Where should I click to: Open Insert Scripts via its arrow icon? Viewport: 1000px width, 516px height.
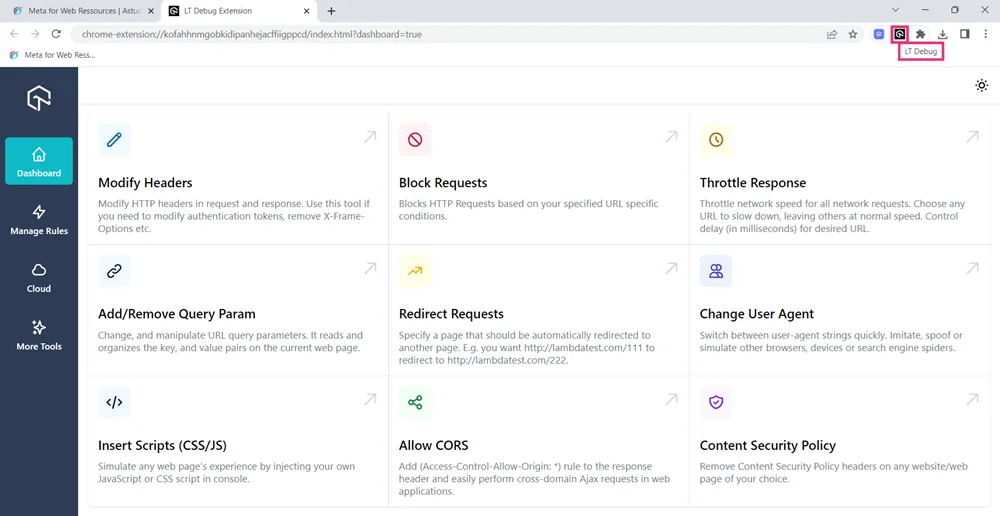coord(370,399)
